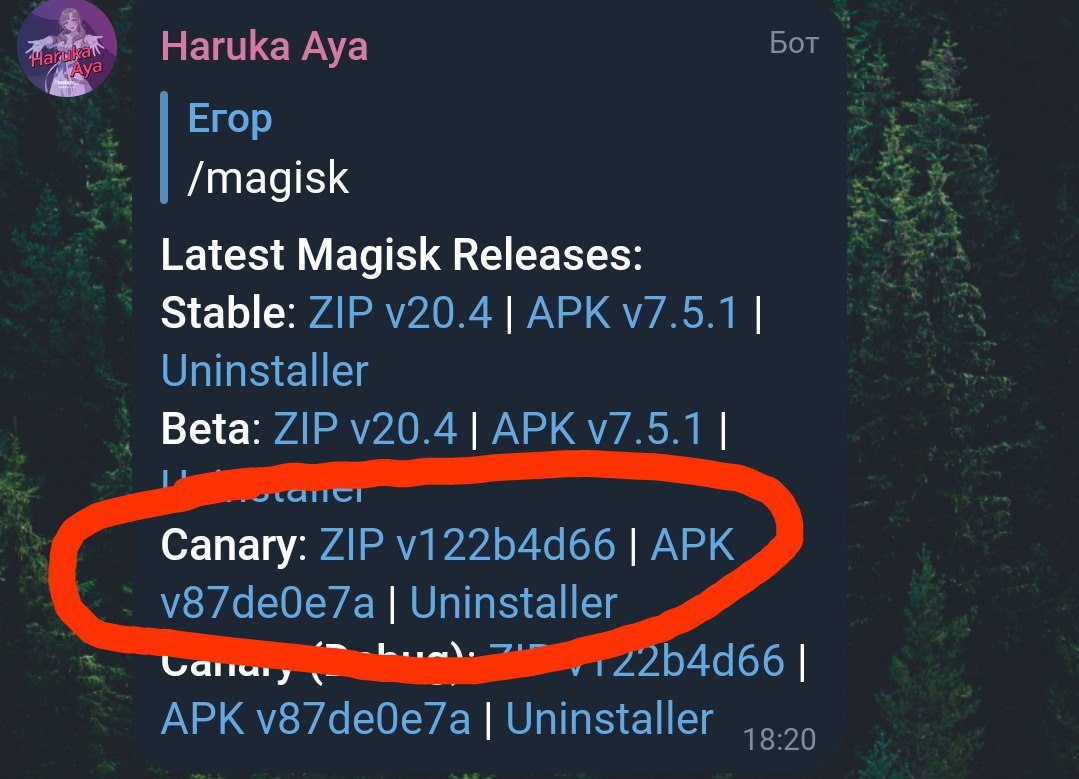Tap the 18:20 message timestamp
1079x779 pixels.
pos(780,740)
